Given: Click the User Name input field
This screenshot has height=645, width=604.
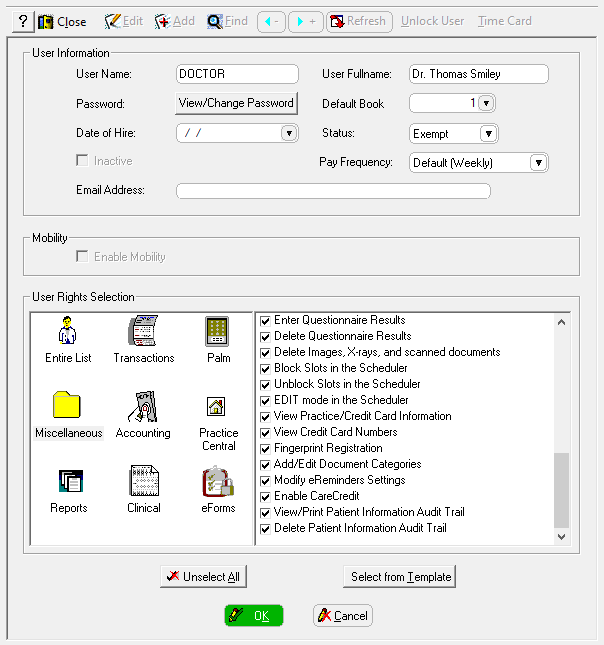Looking at the screenshot, I should 237,74.
